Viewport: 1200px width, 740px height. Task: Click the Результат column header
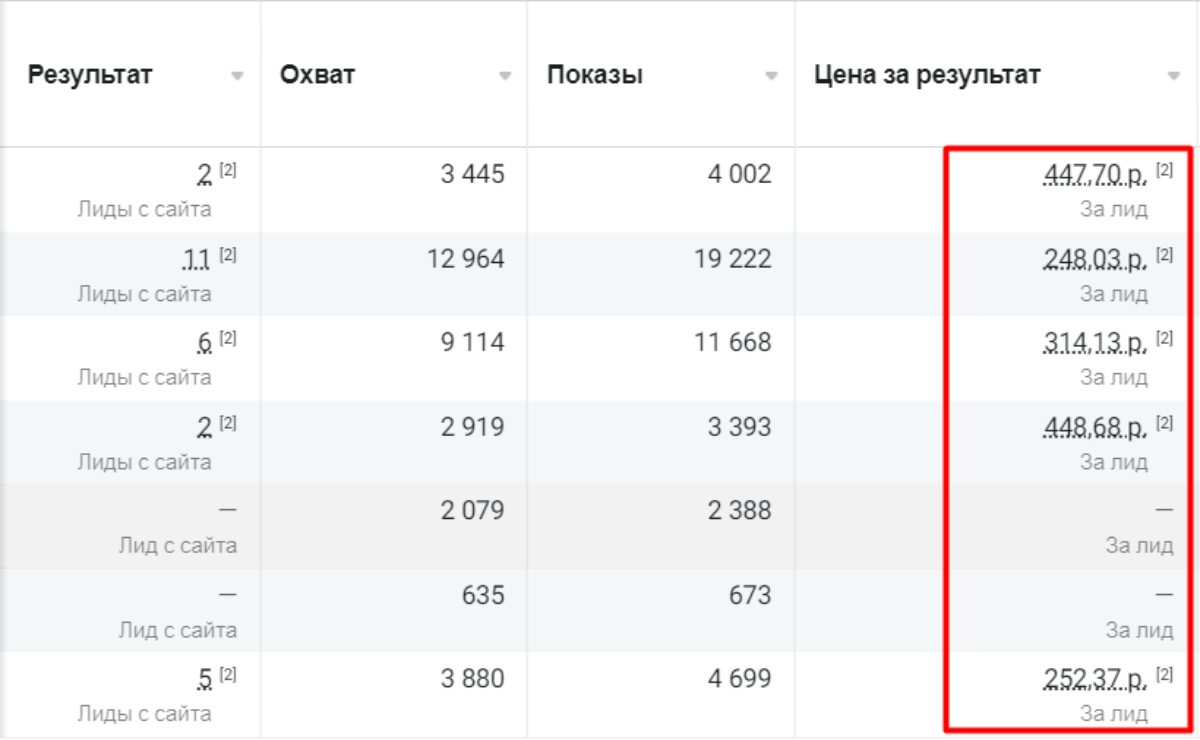90,75
